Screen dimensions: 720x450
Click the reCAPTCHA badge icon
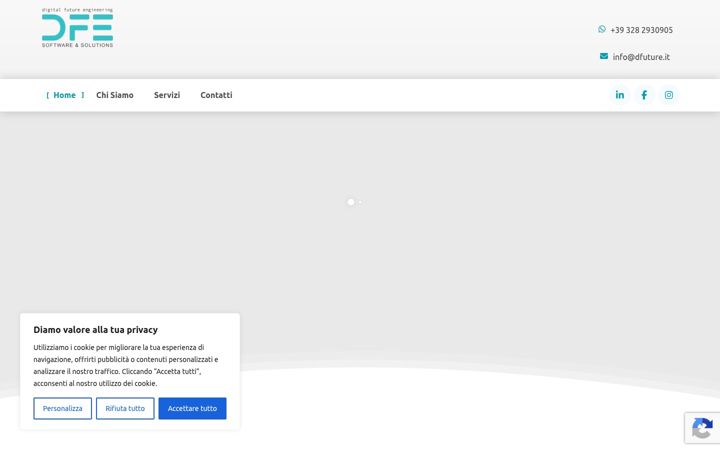702,428
